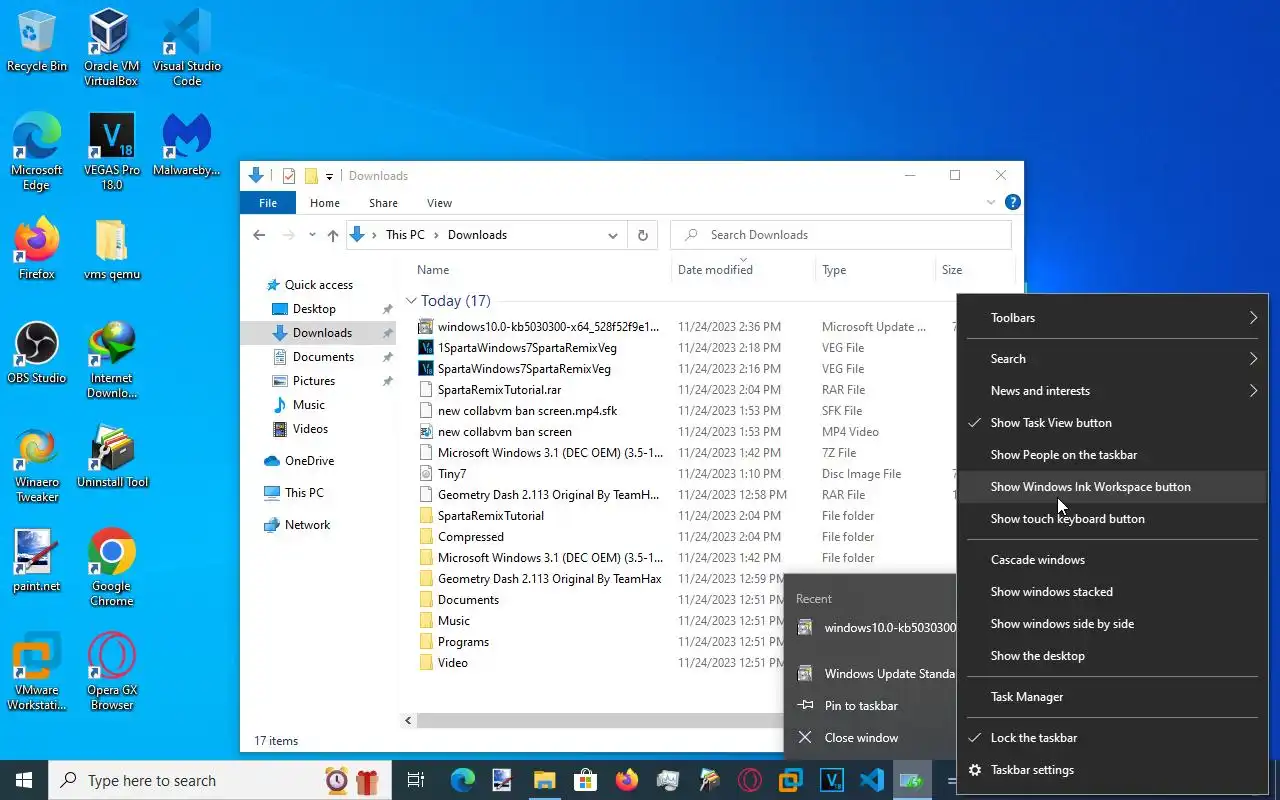Click the Explorer Back arrow

259,235
